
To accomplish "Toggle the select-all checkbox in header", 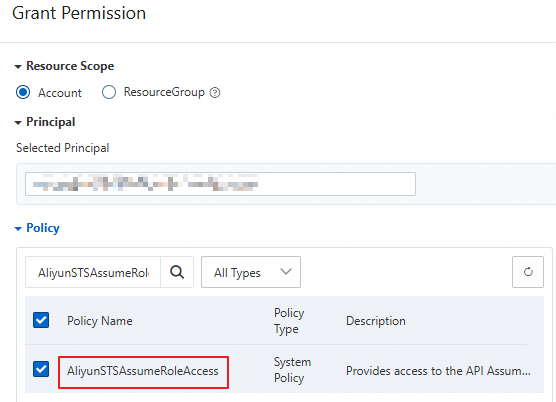I will tap(41, 320).
